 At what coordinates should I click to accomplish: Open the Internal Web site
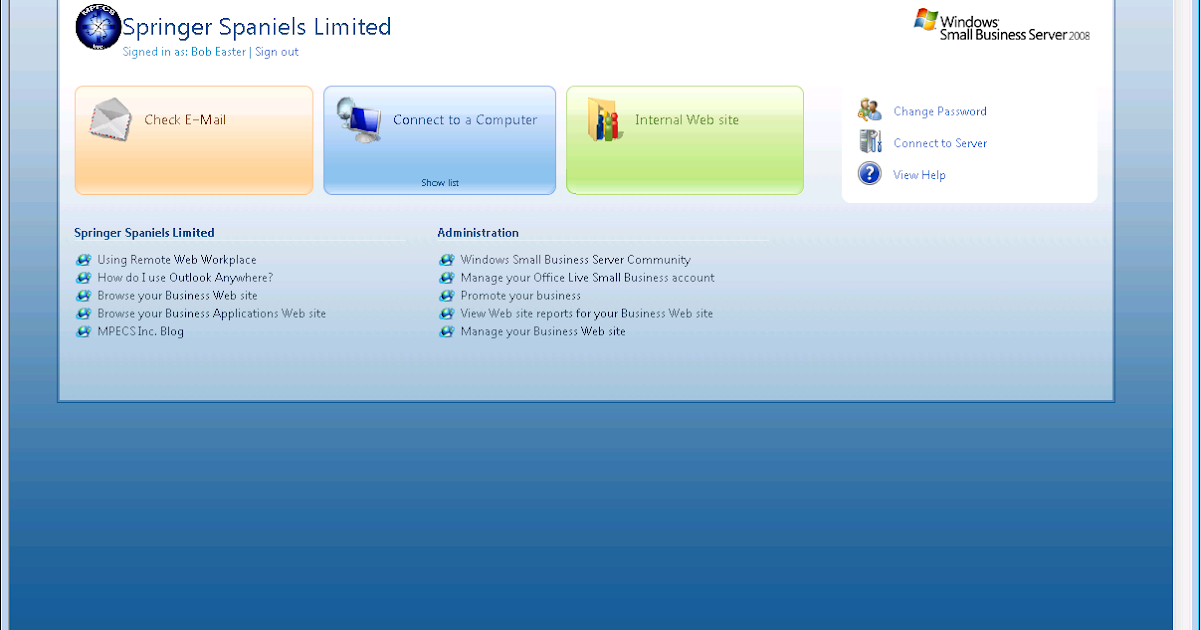coord(685,140)
